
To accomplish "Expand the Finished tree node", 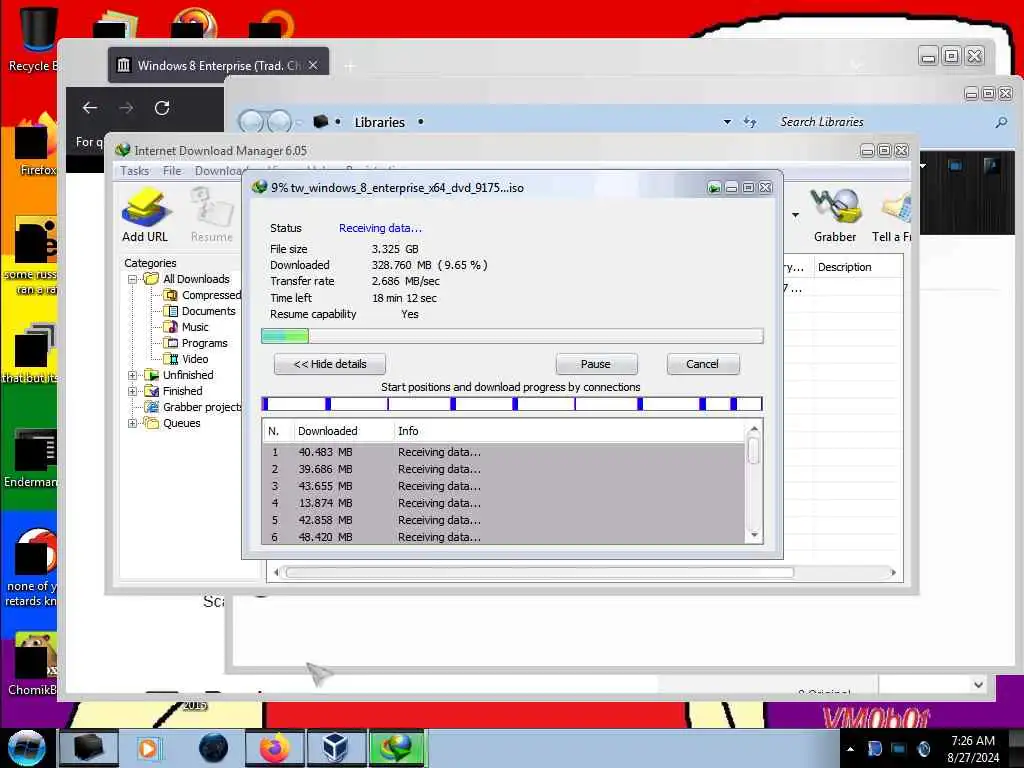I will [x=133, y=391].
